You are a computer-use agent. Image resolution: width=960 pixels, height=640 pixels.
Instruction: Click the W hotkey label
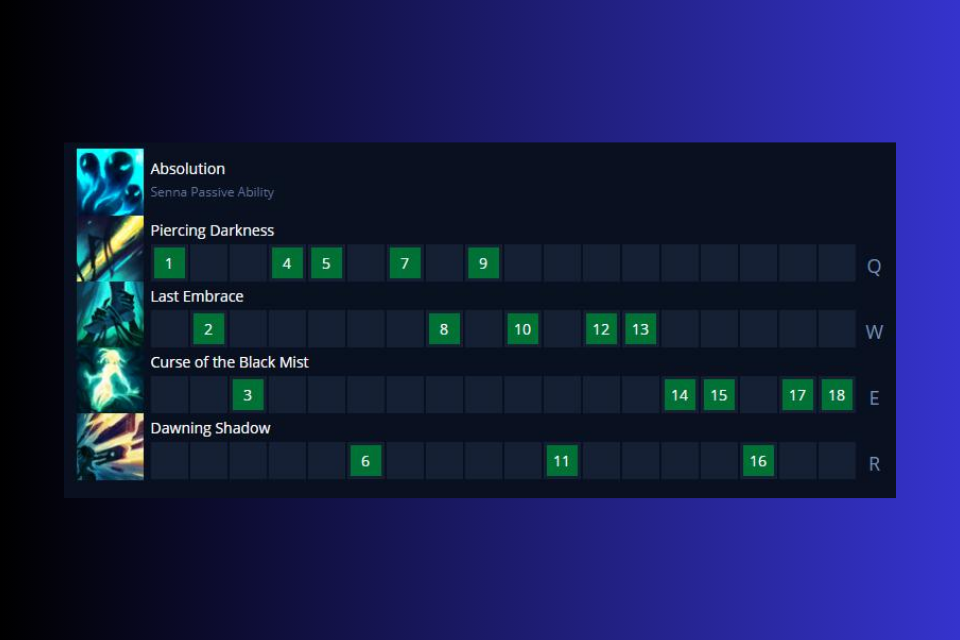click(873, 332)
